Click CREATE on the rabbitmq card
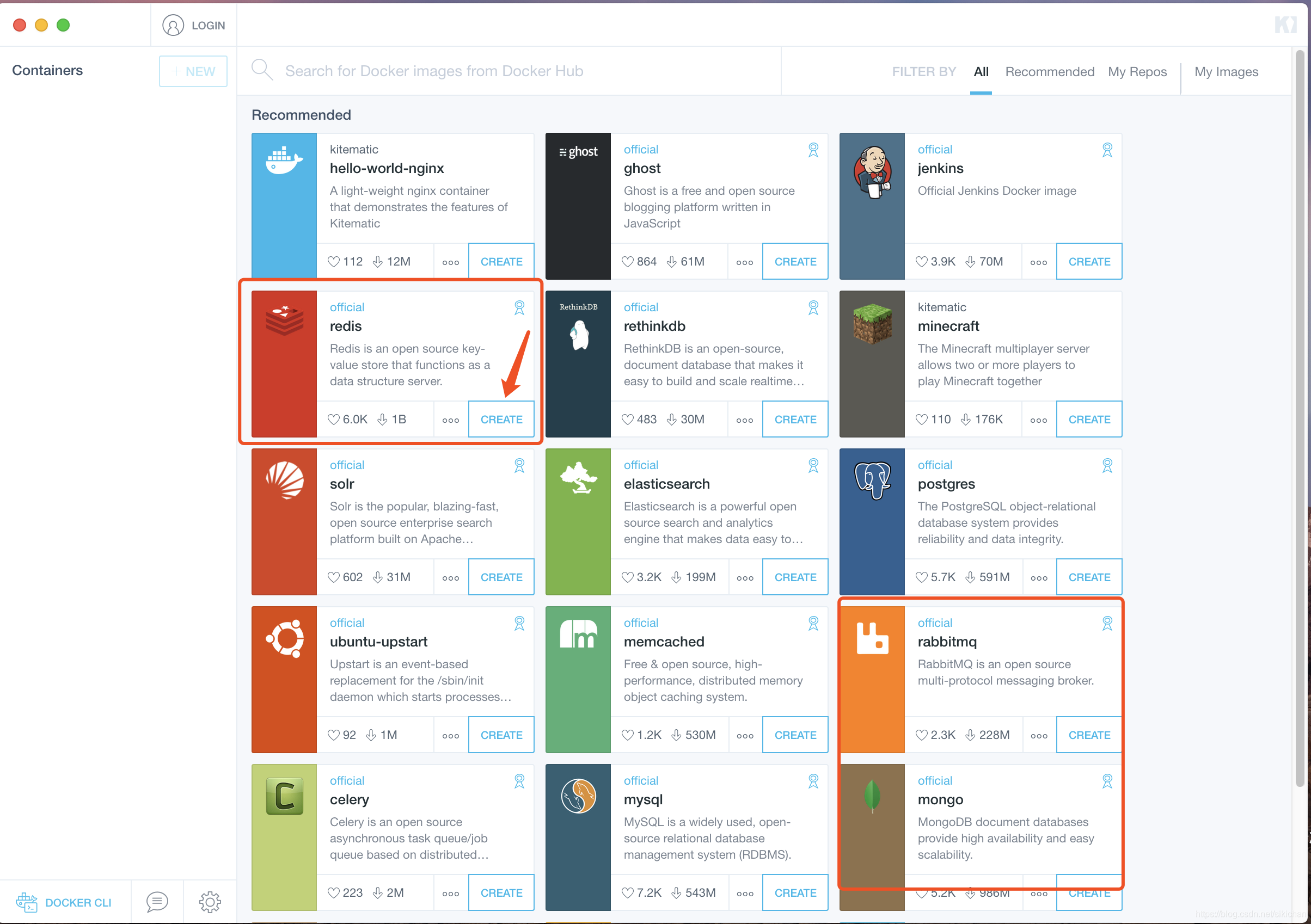Viewport: 1311px width, 924px height. pyautogui.click(x=1089, y=735)
